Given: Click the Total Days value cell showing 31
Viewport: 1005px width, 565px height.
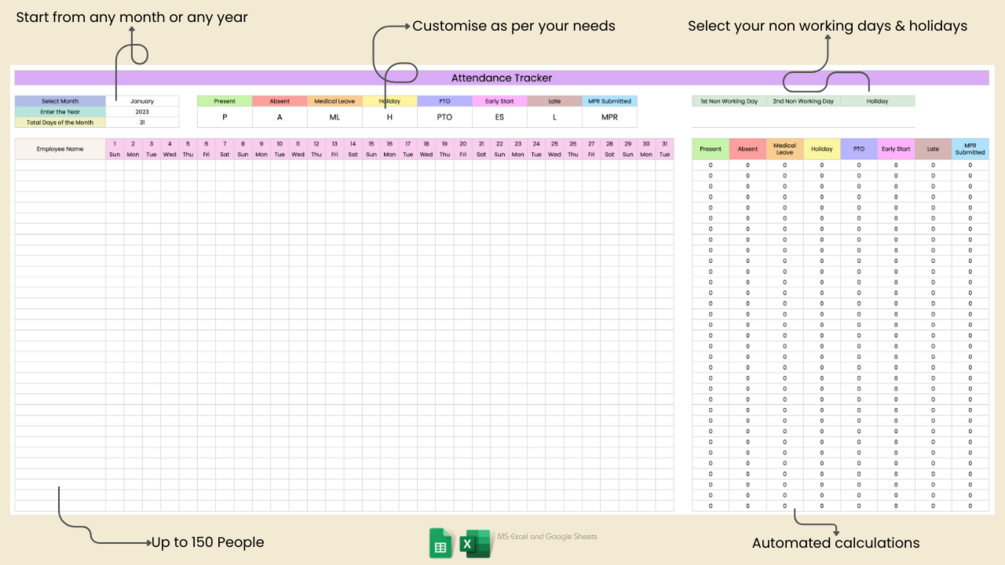Looking at the screenshot, I should [x=142, y=122].
